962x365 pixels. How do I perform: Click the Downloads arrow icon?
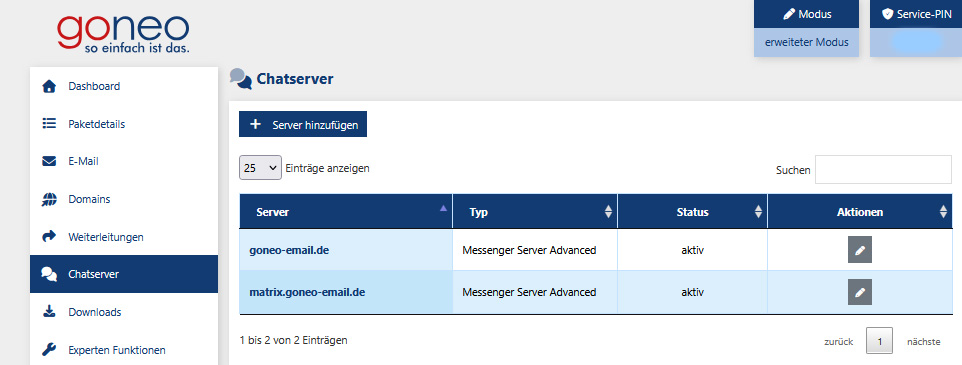pyautogui.click(x=49, y=312)
